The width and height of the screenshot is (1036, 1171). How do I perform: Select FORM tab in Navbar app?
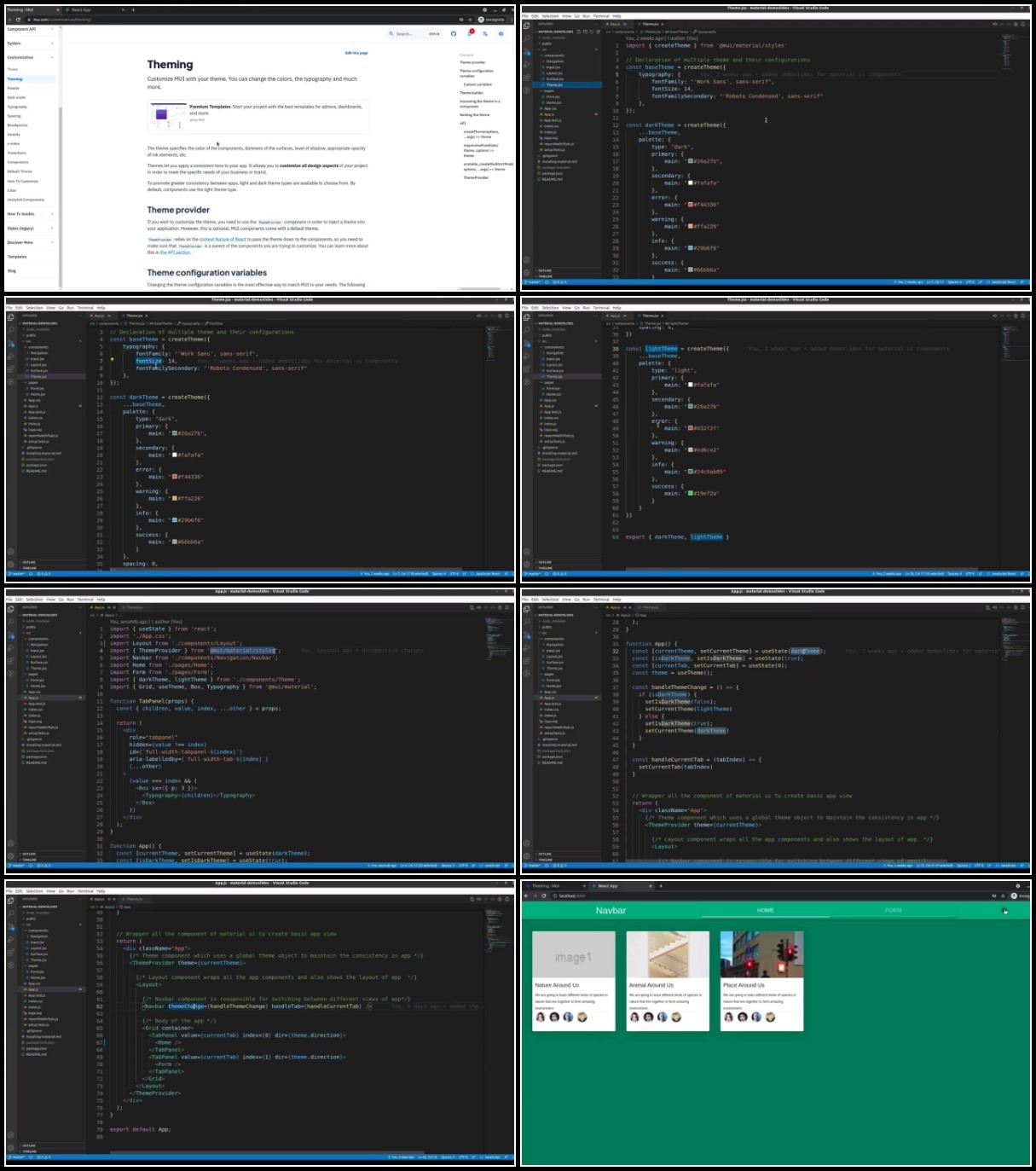click(893, 911)
